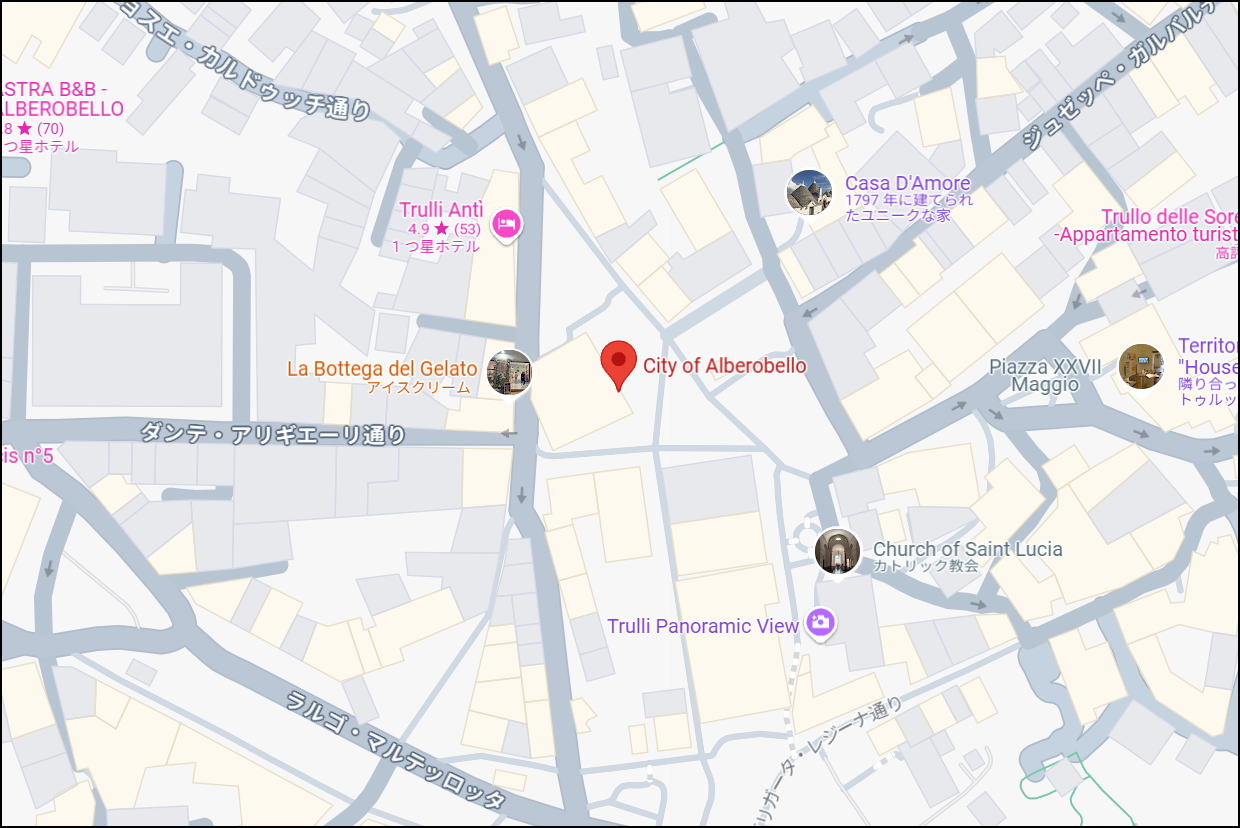
Task: Open the Territorio House photo thumbnail
Action: (x=1141, y=366)
